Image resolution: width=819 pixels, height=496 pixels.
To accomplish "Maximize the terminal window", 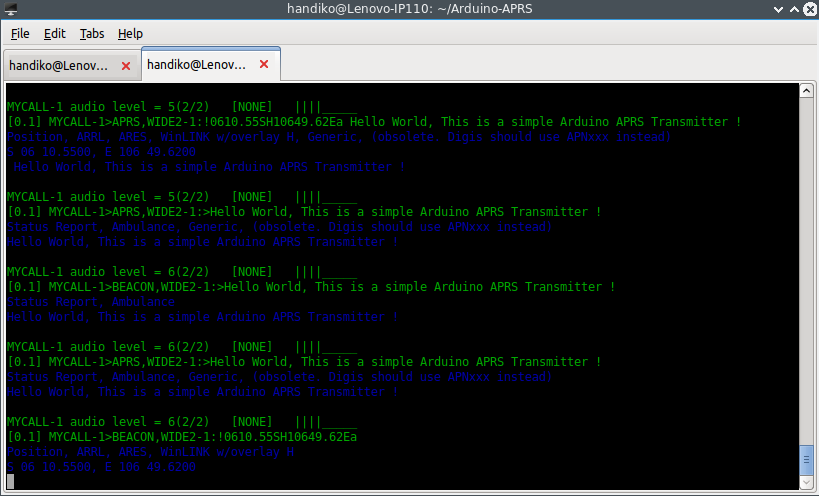I will [x=794, y=9].
